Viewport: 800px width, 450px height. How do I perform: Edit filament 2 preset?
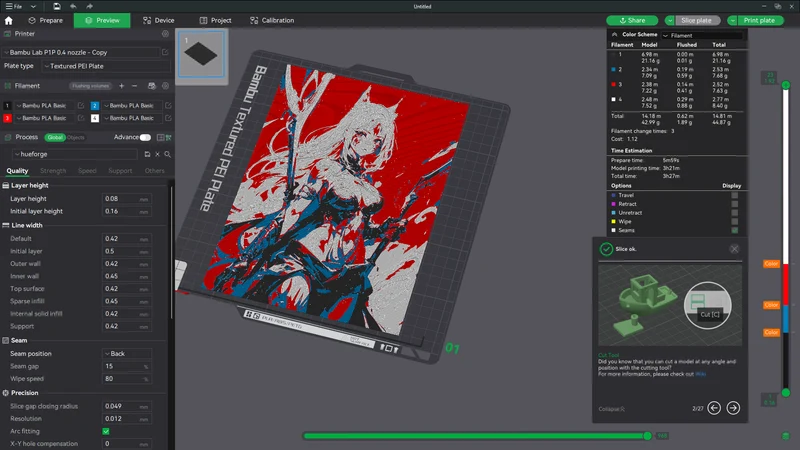(x=168, y=106)
